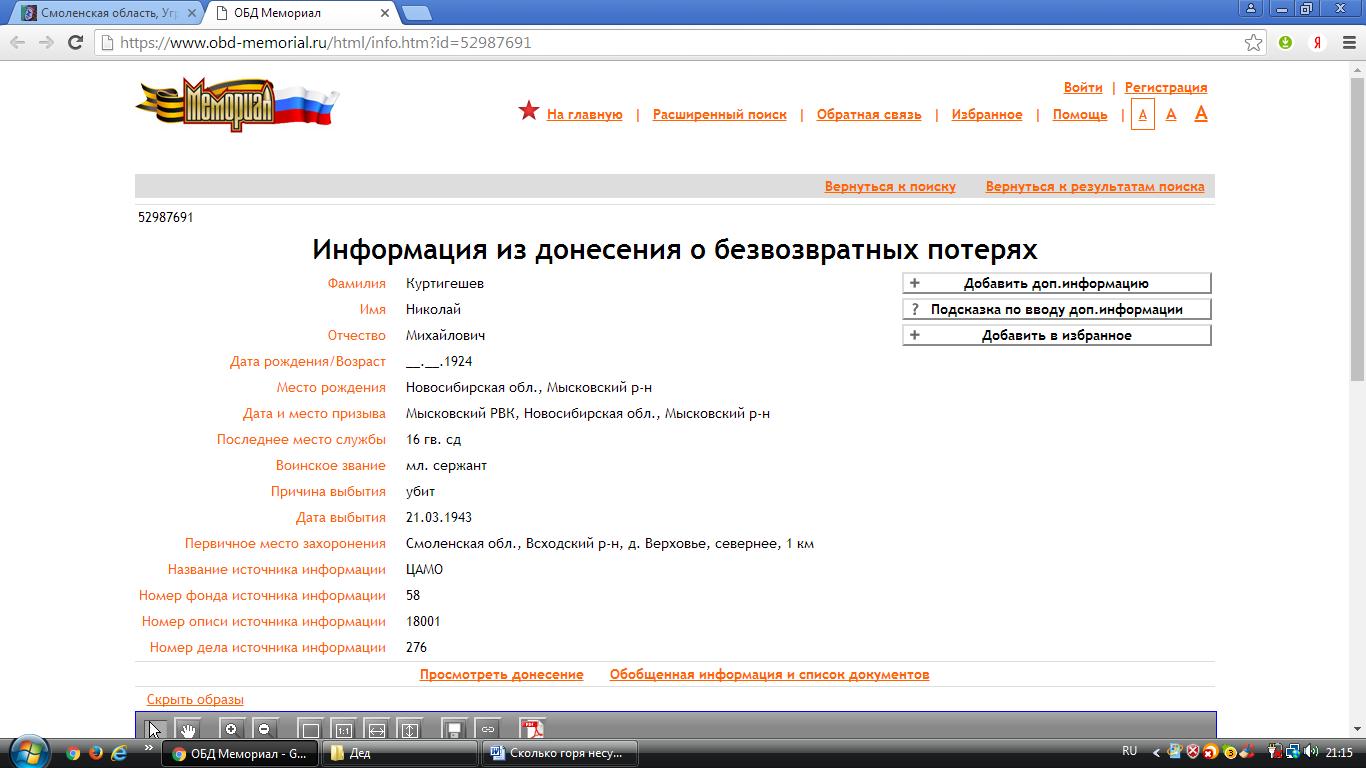1366x768 pixels.
Task: Expand Добавить доп.информацию panel
Action: 1056,283
